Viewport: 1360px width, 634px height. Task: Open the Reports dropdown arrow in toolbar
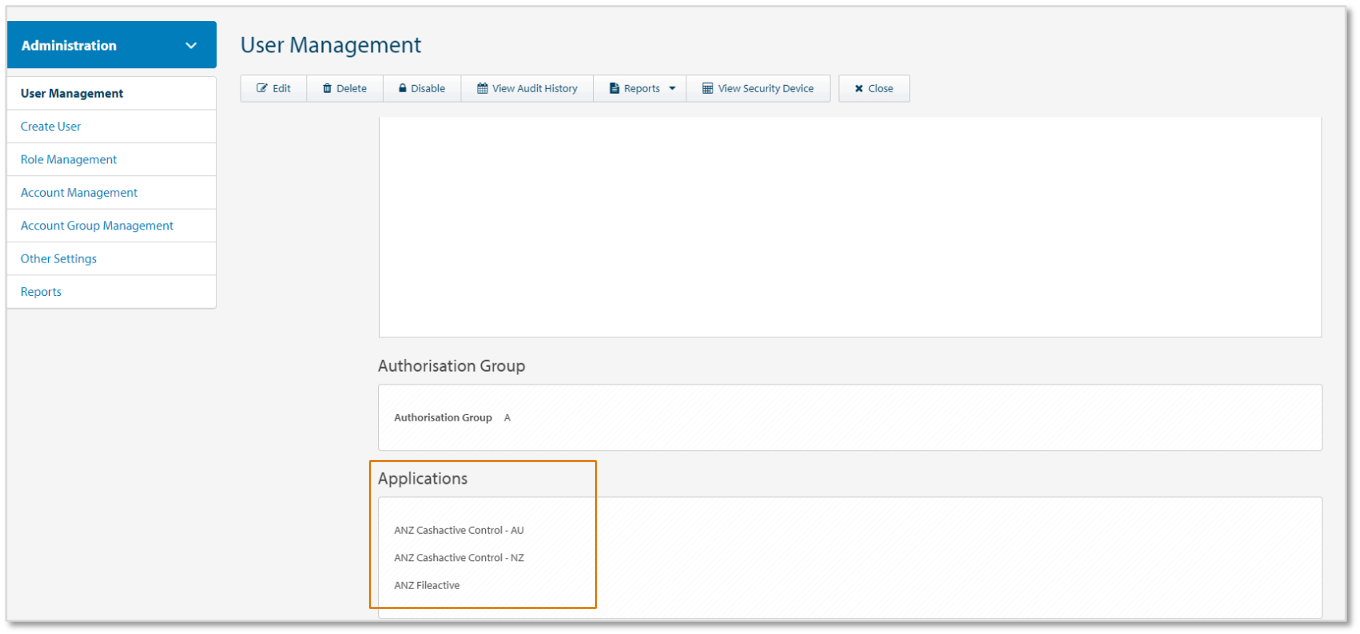click(x=672, y=89)
